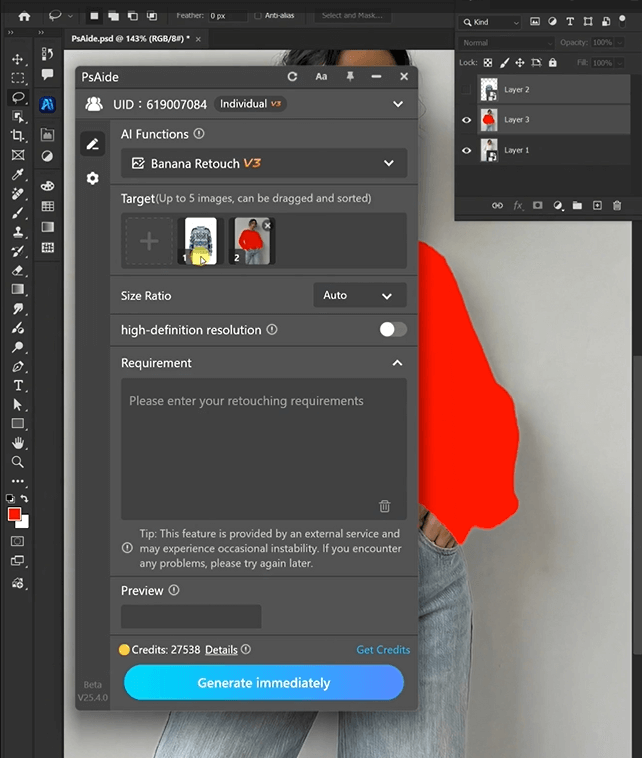
Task: Add layer mask in Layers panel
Action: tap(537, 205)
